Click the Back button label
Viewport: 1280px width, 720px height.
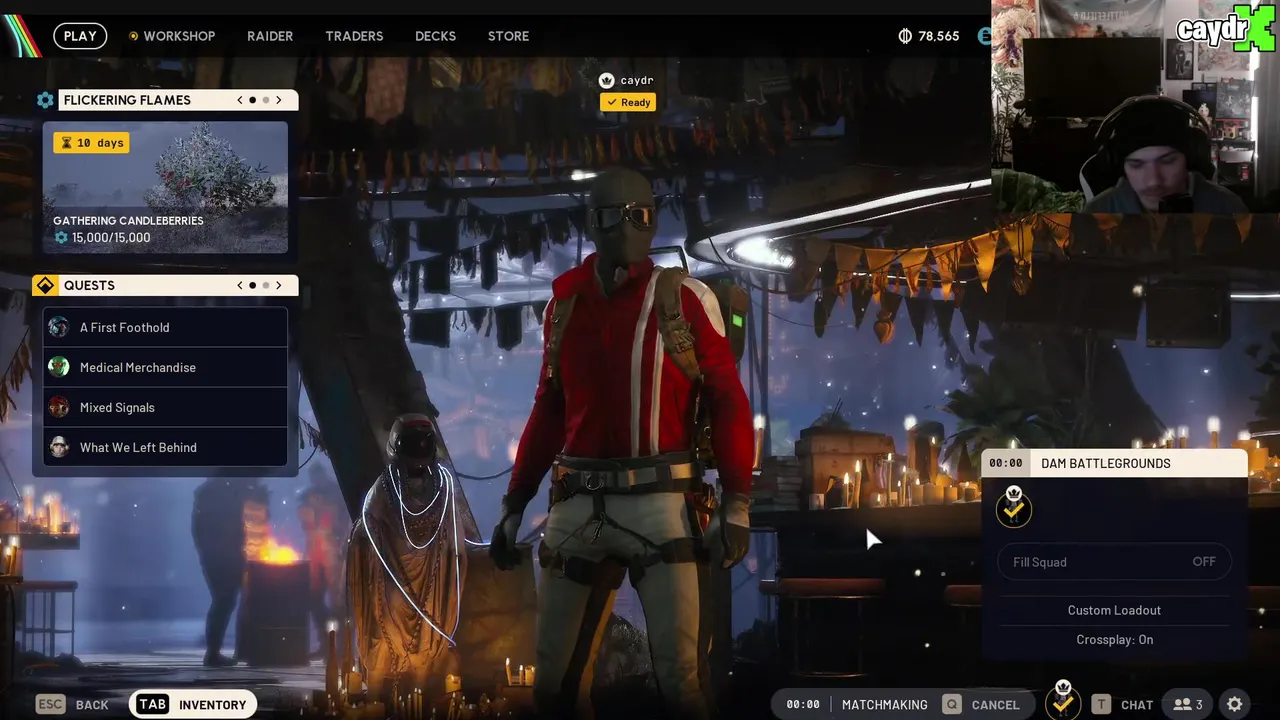tap(92, 705)
